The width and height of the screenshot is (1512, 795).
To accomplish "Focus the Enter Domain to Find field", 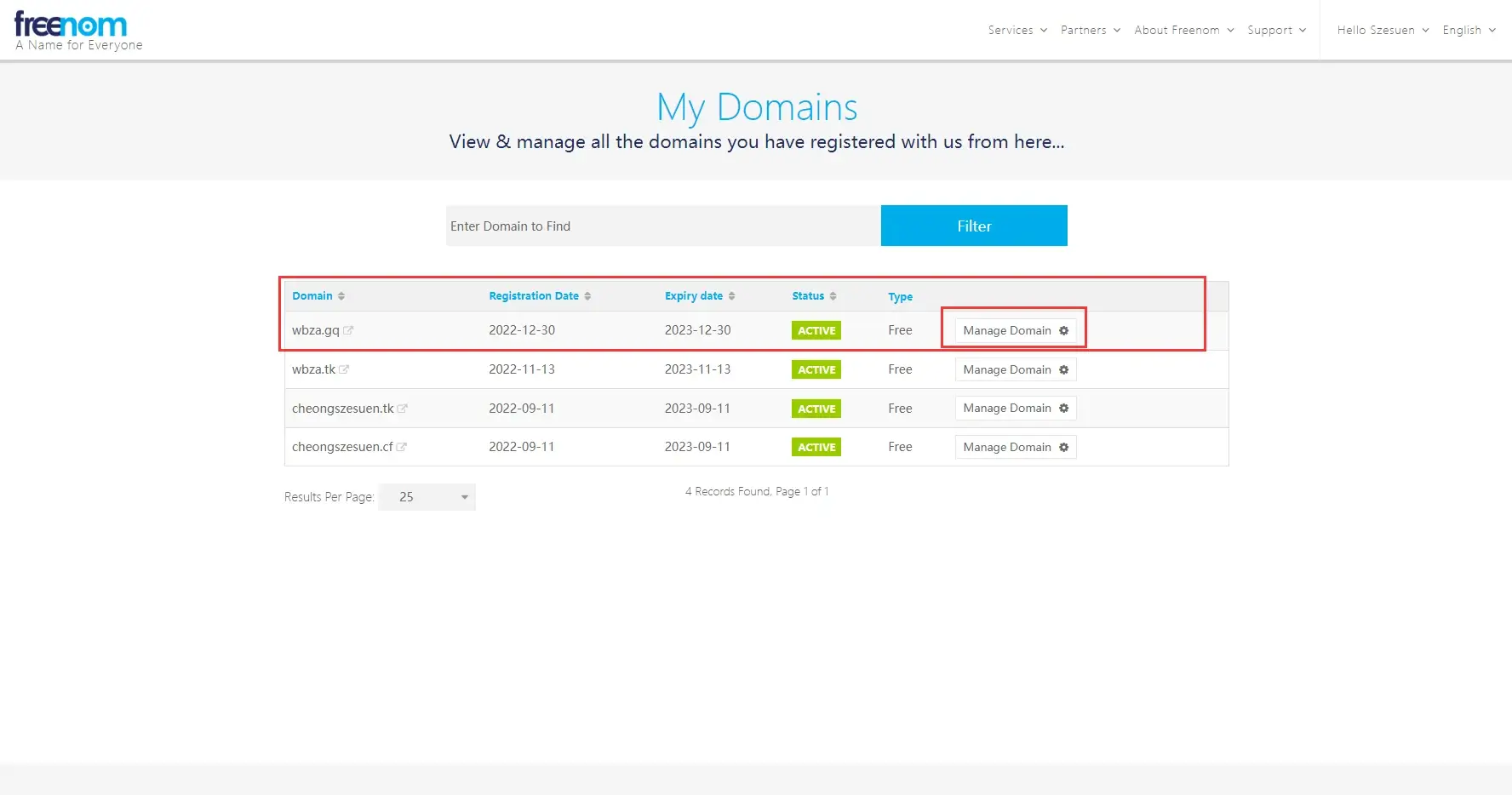I will coord(662,226).
